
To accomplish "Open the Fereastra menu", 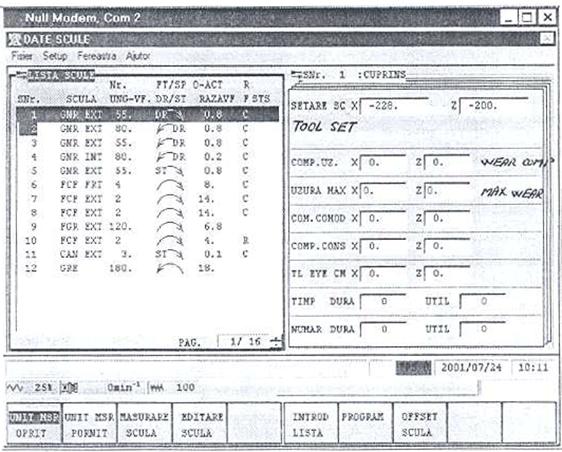I will pyautogui.click(x=97, y=56).
